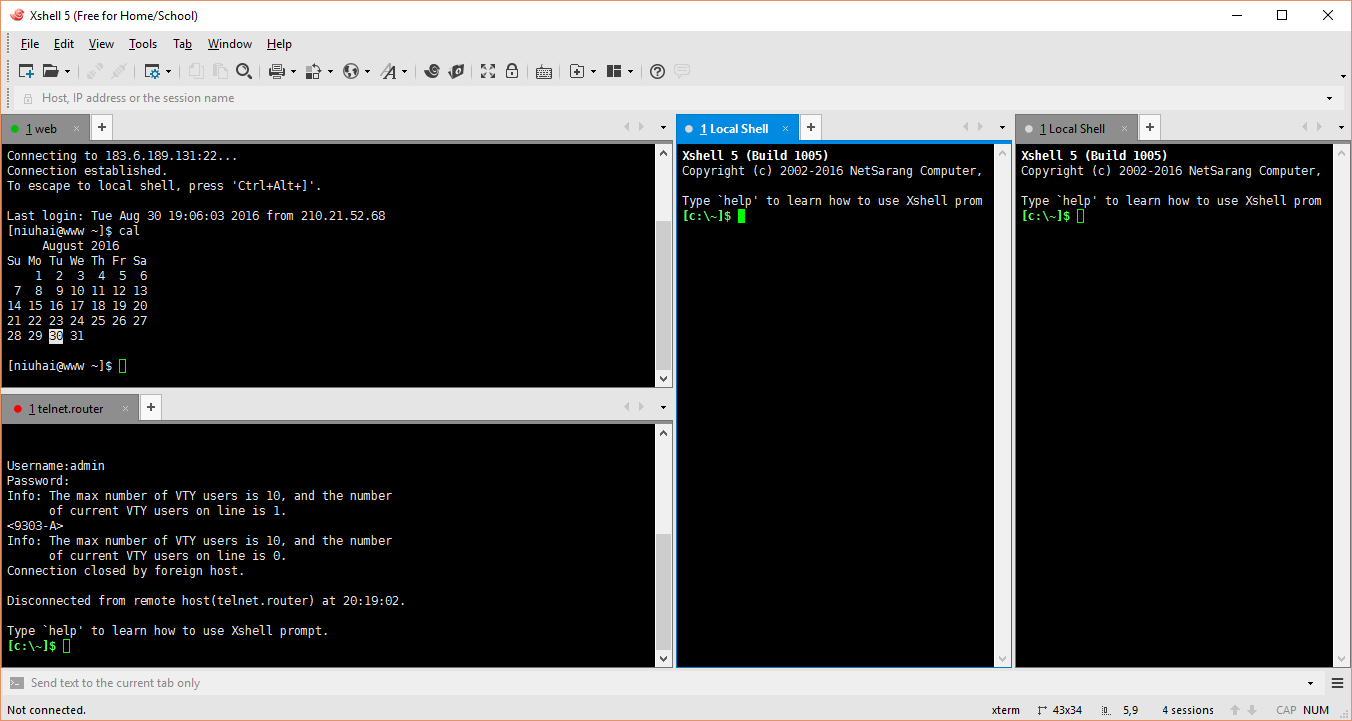Click the Font letter A icon
Screen dimensions: 1352x721
click(388, 71)
